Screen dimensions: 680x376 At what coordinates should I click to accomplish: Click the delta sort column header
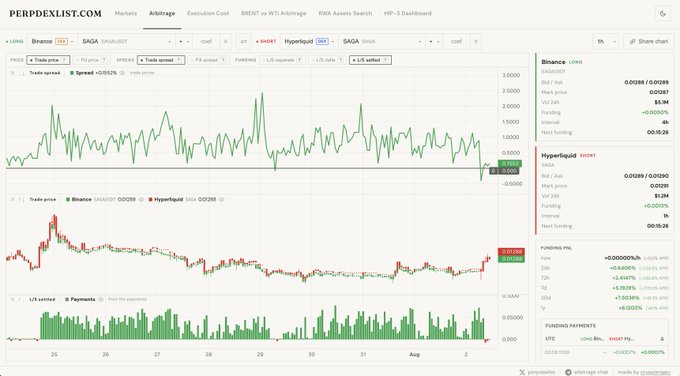pyautogui.click(x=662, y=339)
